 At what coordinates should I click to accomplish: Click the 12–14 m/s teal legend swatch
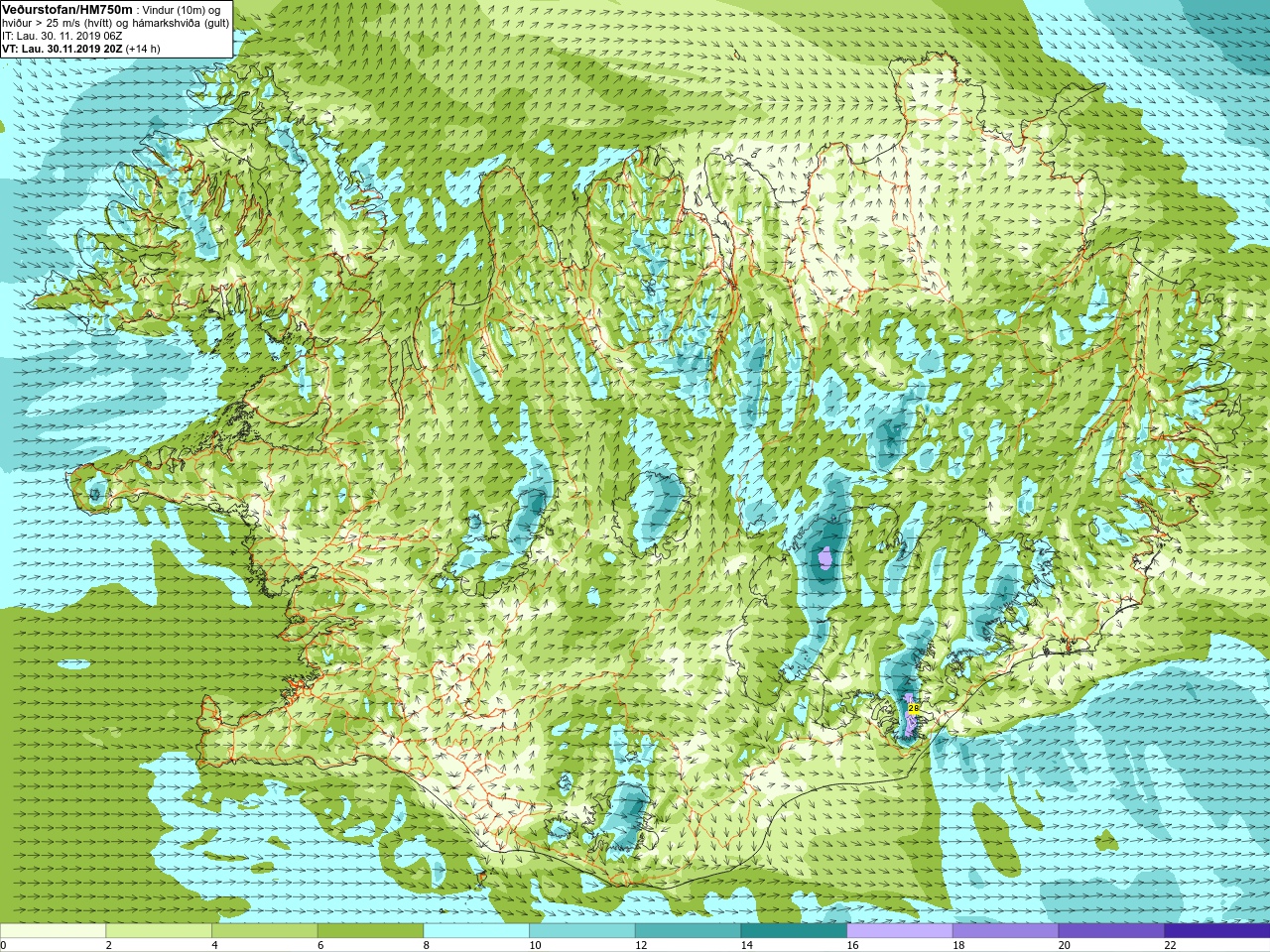[x=688, y=931]
